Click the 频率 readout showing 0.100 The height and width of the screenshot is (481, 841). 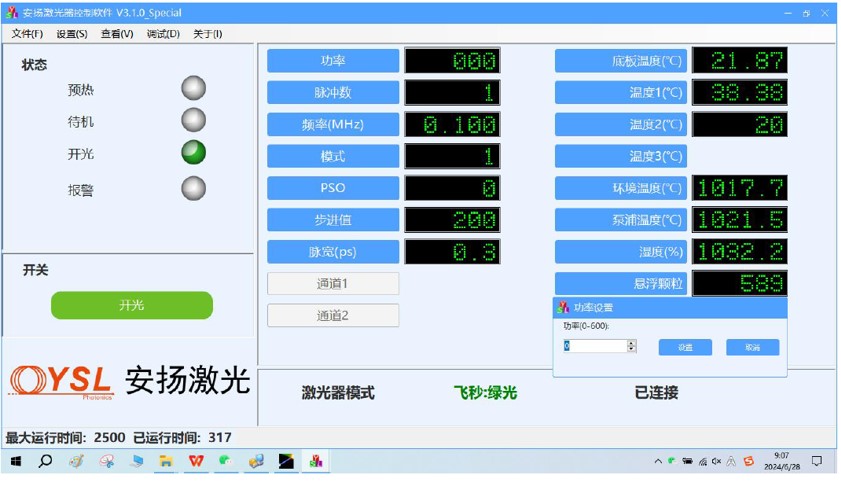pyautogui.click(x=452, y=124)
